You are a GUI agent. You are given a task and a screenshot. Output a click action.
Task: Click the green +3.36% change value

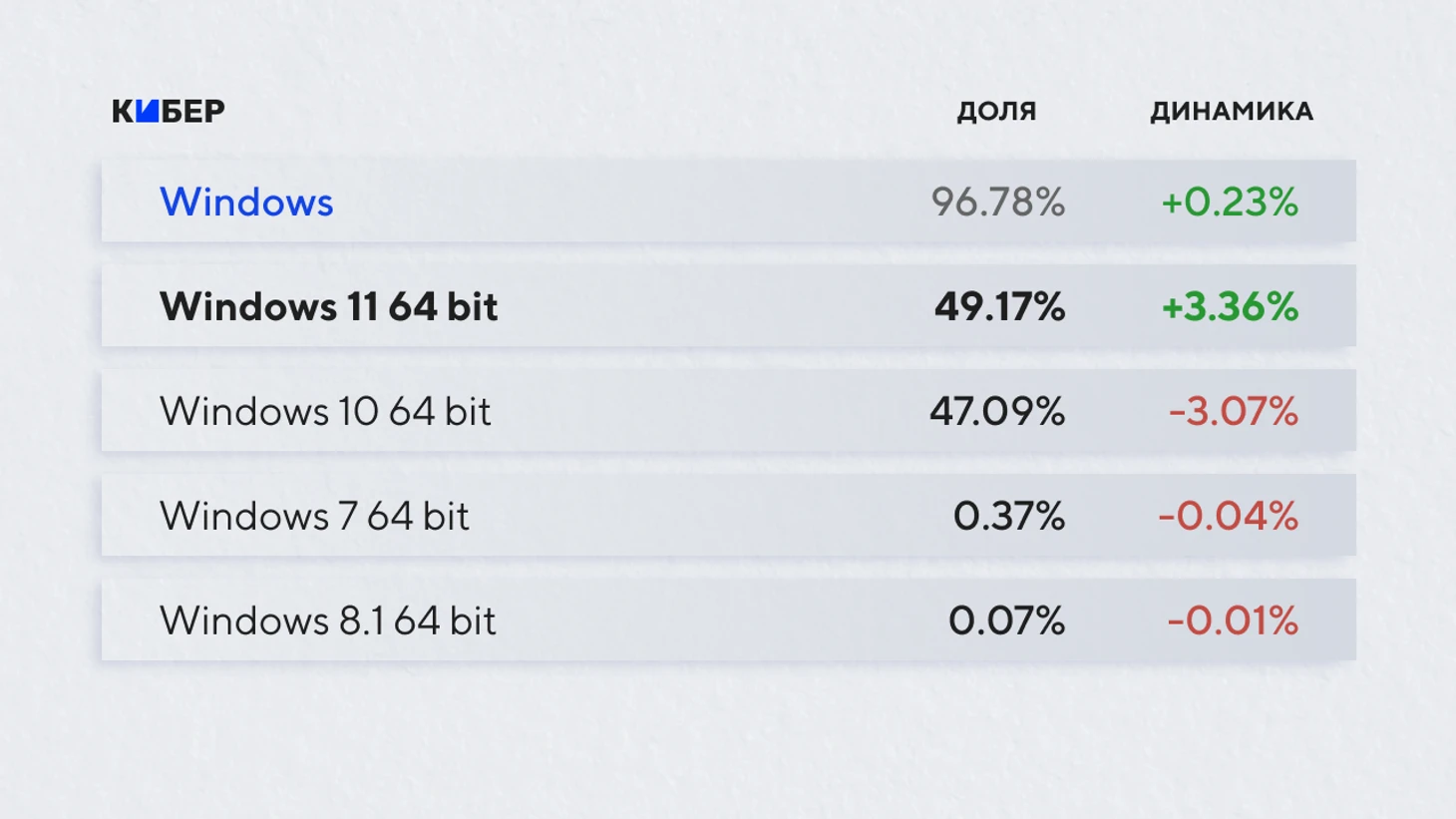[1230, 307]
